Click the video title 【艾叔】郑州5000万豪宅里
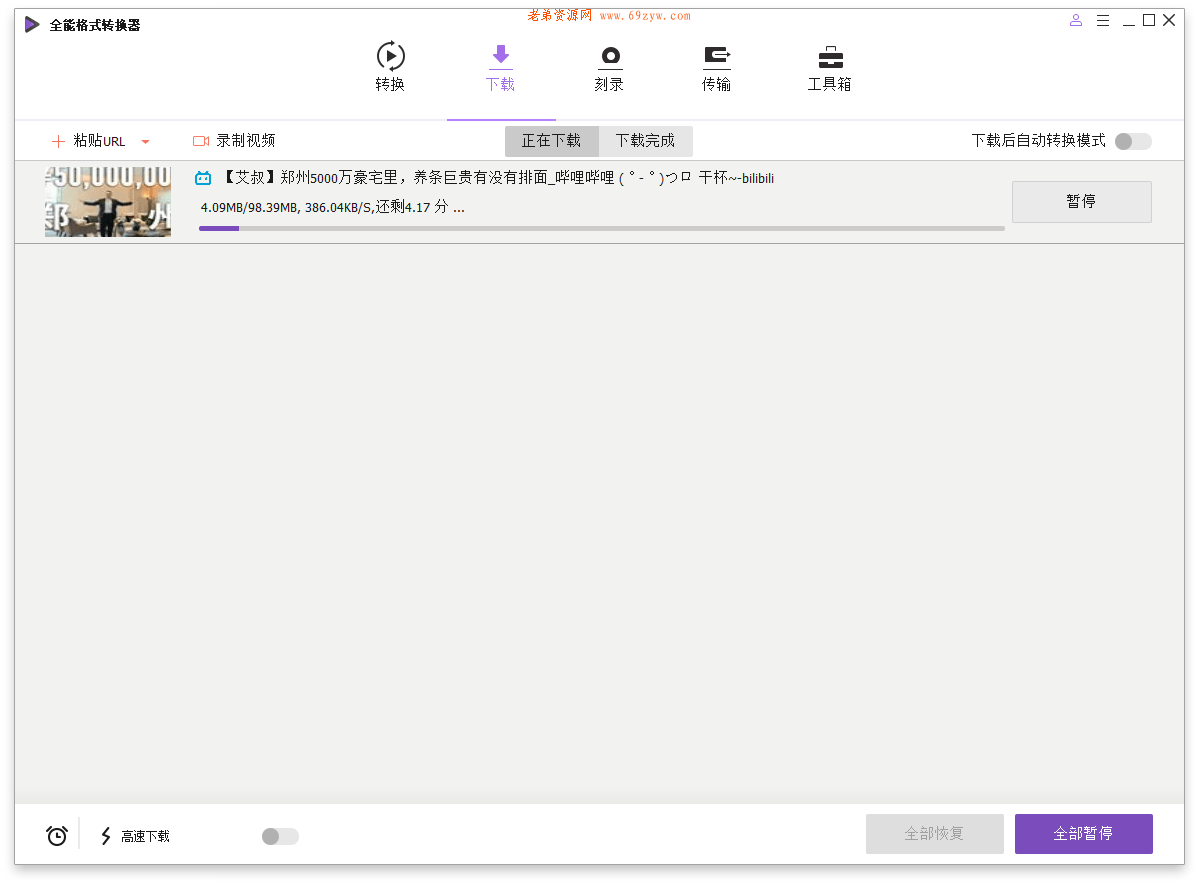This screenshot has width=1199, height=888. (499, 177)
